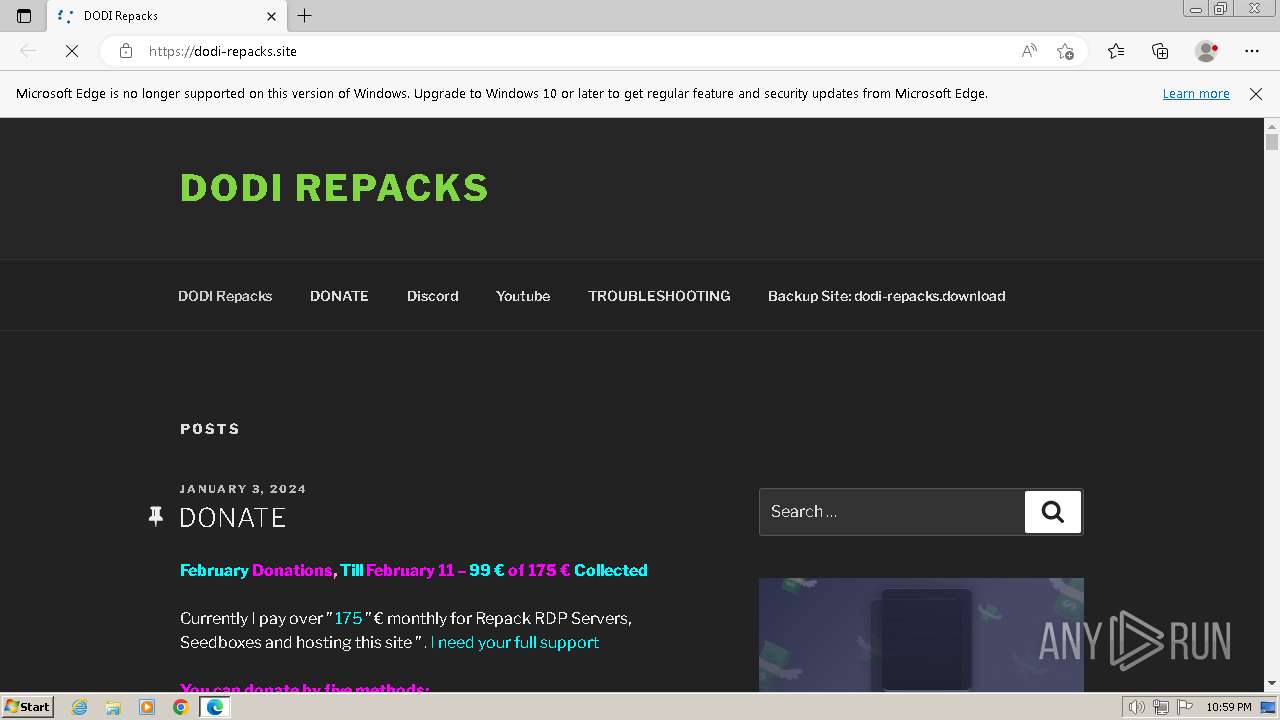Image resolution: width=1280 pixels, height=720 pixels.
Task: Open the Favorites list
Action: (x=1116, y=51)
